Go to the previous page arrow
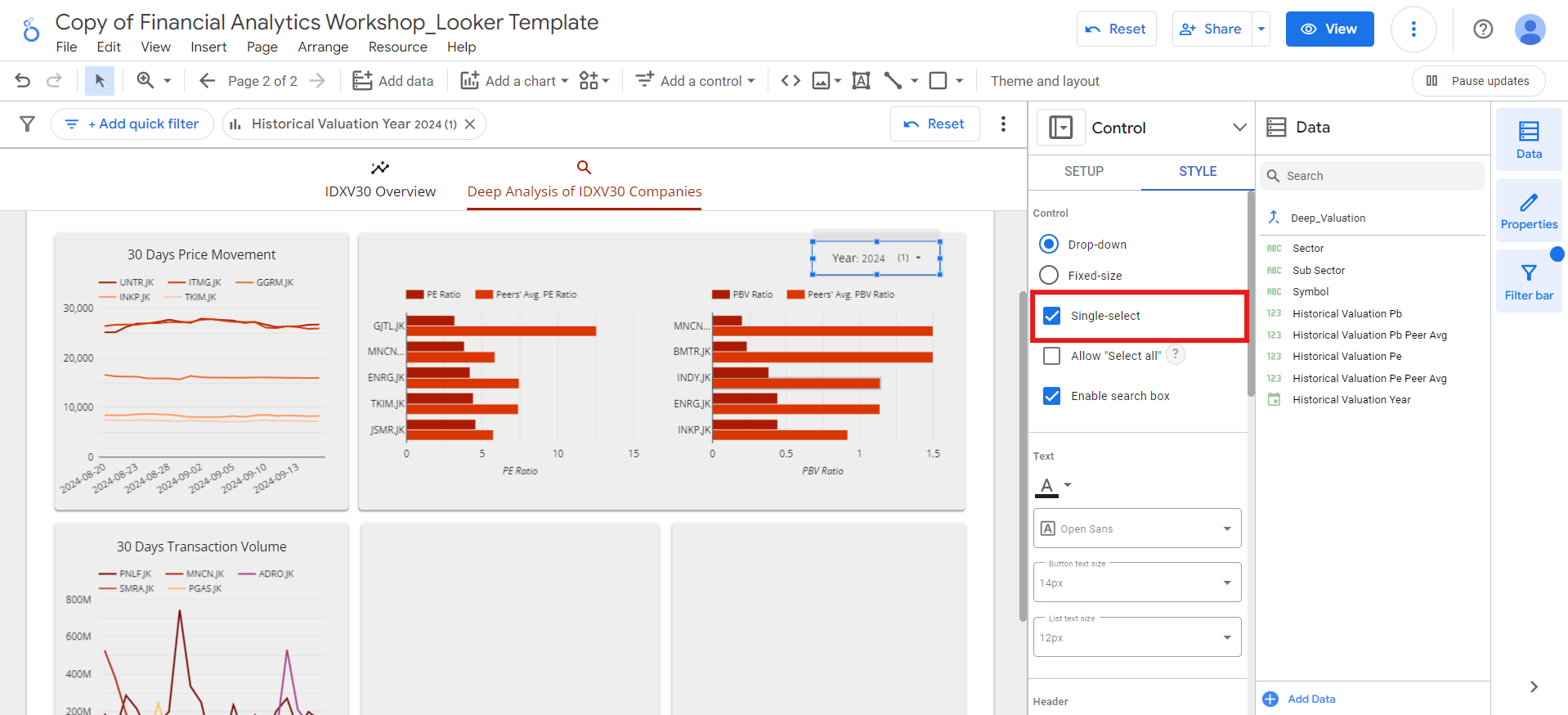The height and width of the screenshot is (715, 1568). coord(207,80)
